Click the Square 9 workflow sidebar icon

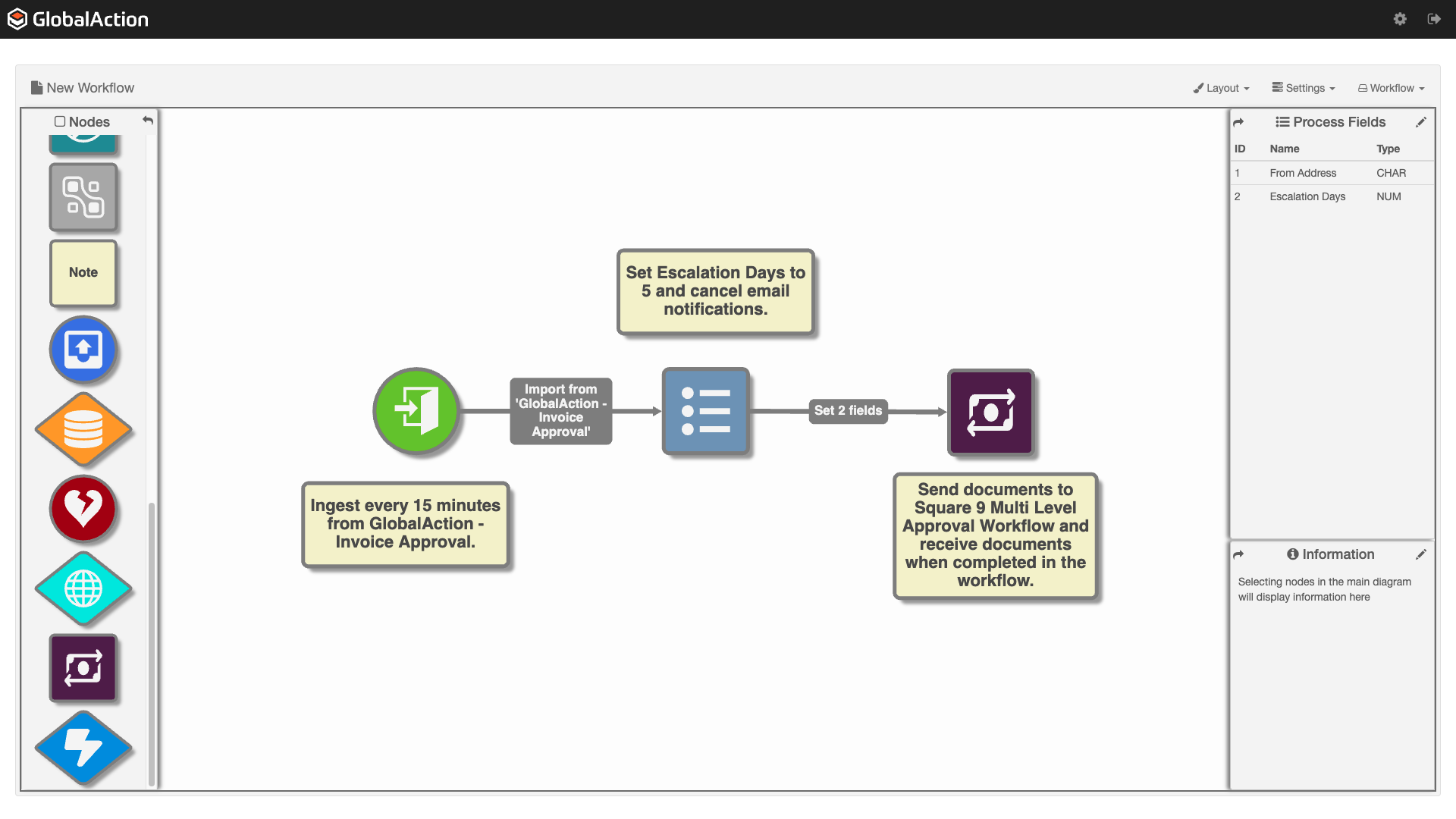(83, 668)
